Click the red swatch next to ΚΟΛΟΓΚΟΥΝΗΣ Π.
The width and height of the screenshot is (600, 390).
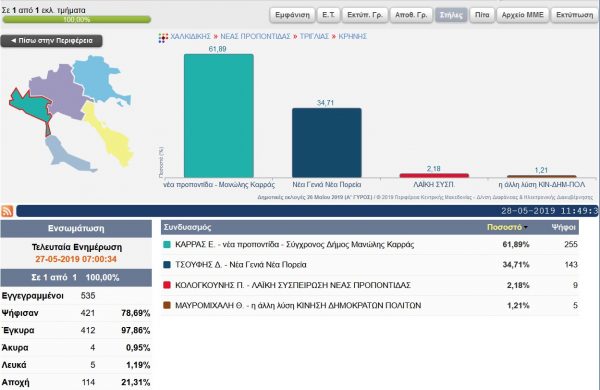point(166,285)
